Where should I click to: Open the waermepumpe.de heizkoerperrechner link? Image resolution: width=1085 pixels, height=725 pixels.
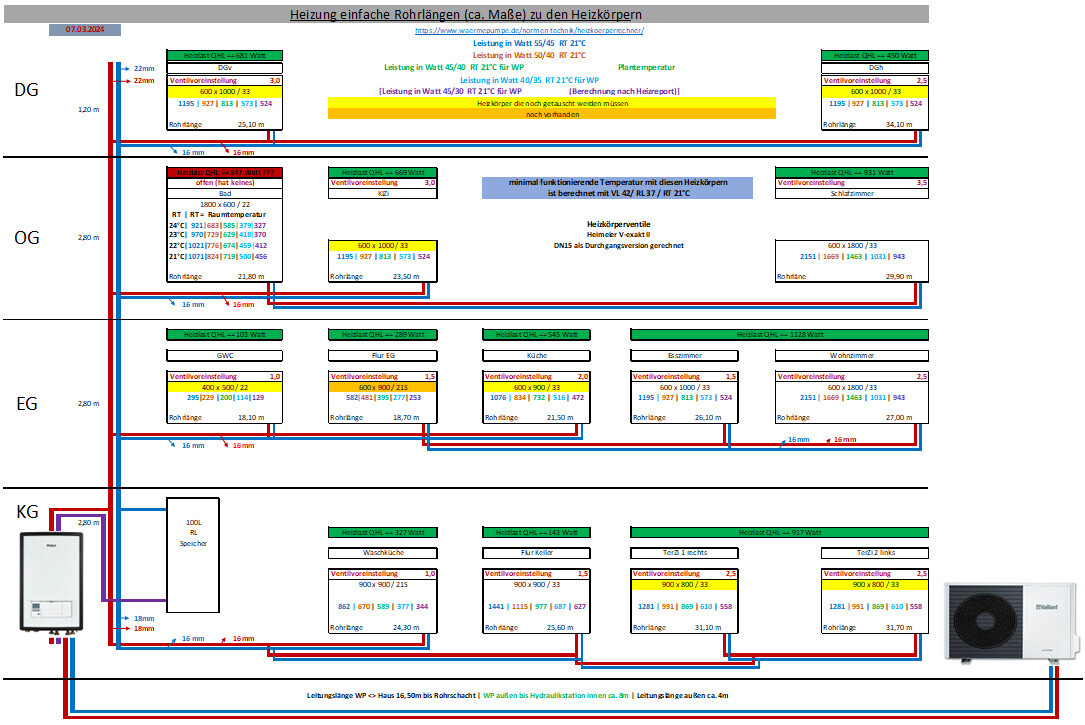[x=529, y=31]
